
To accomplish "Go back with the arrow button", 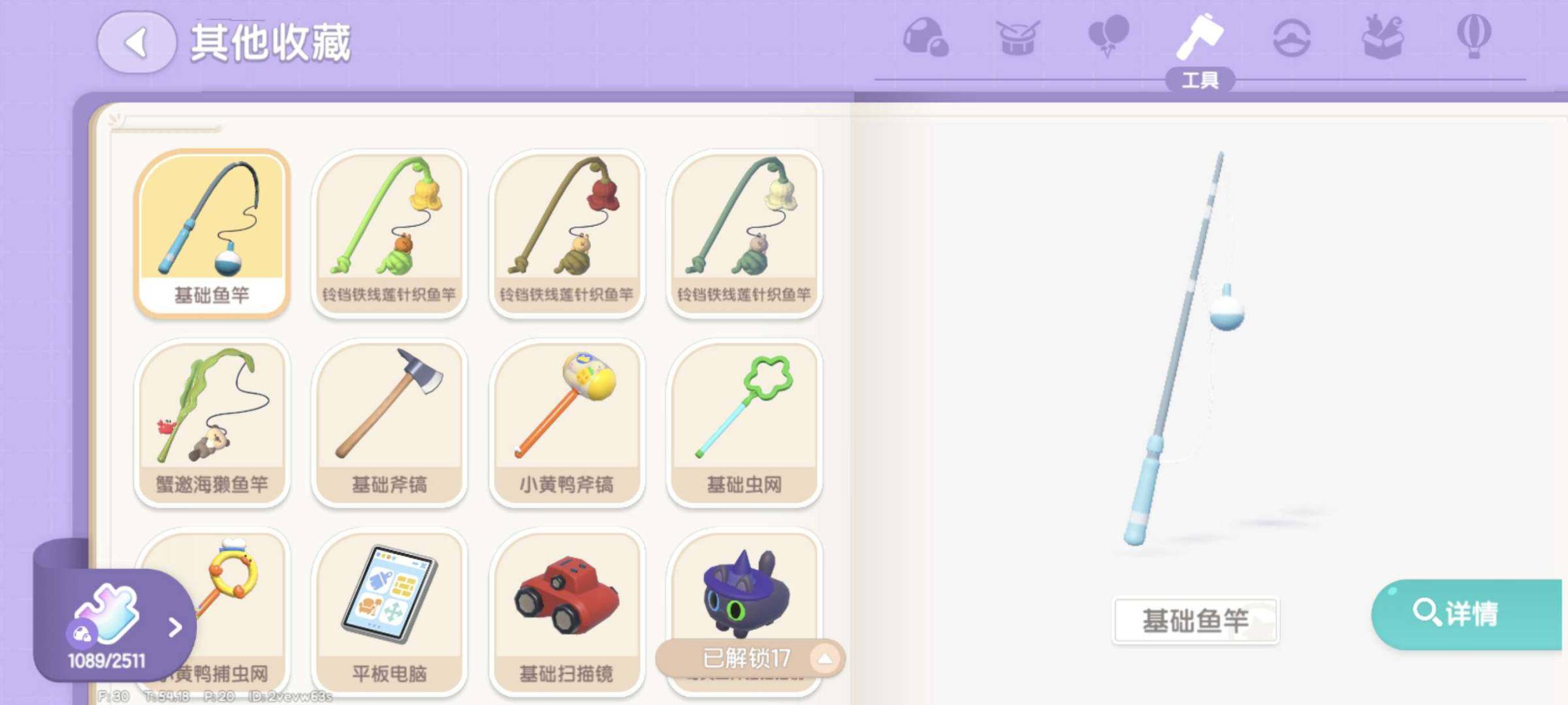I will (136, 42).
